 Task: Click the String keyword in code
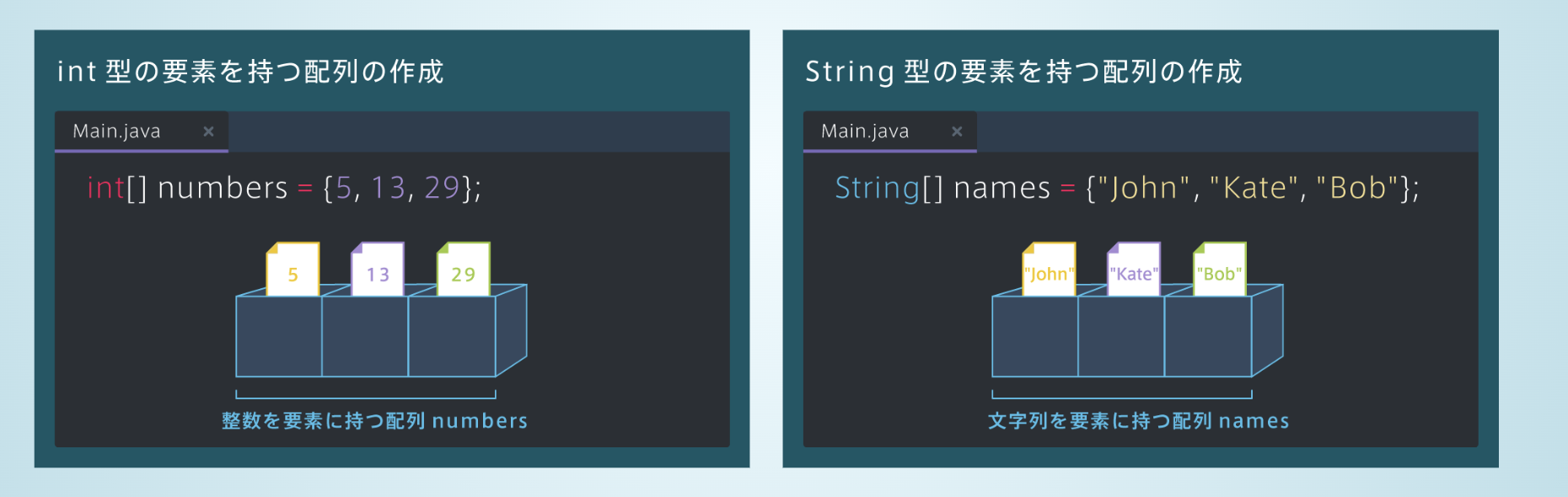(877, 188)
